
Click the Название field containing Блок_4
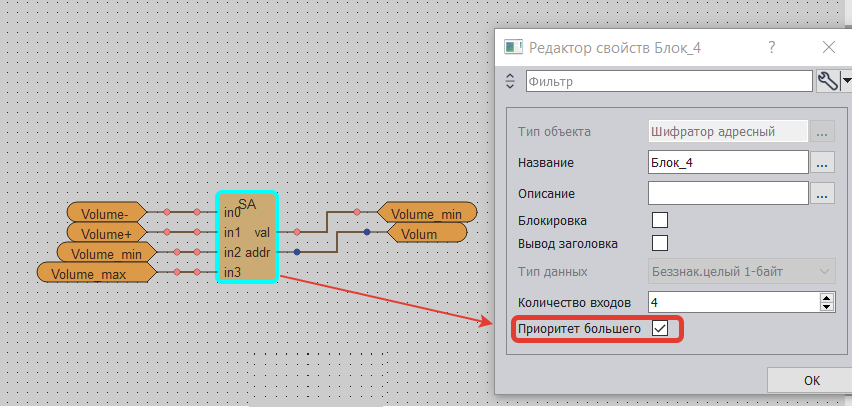pos(727,161)
